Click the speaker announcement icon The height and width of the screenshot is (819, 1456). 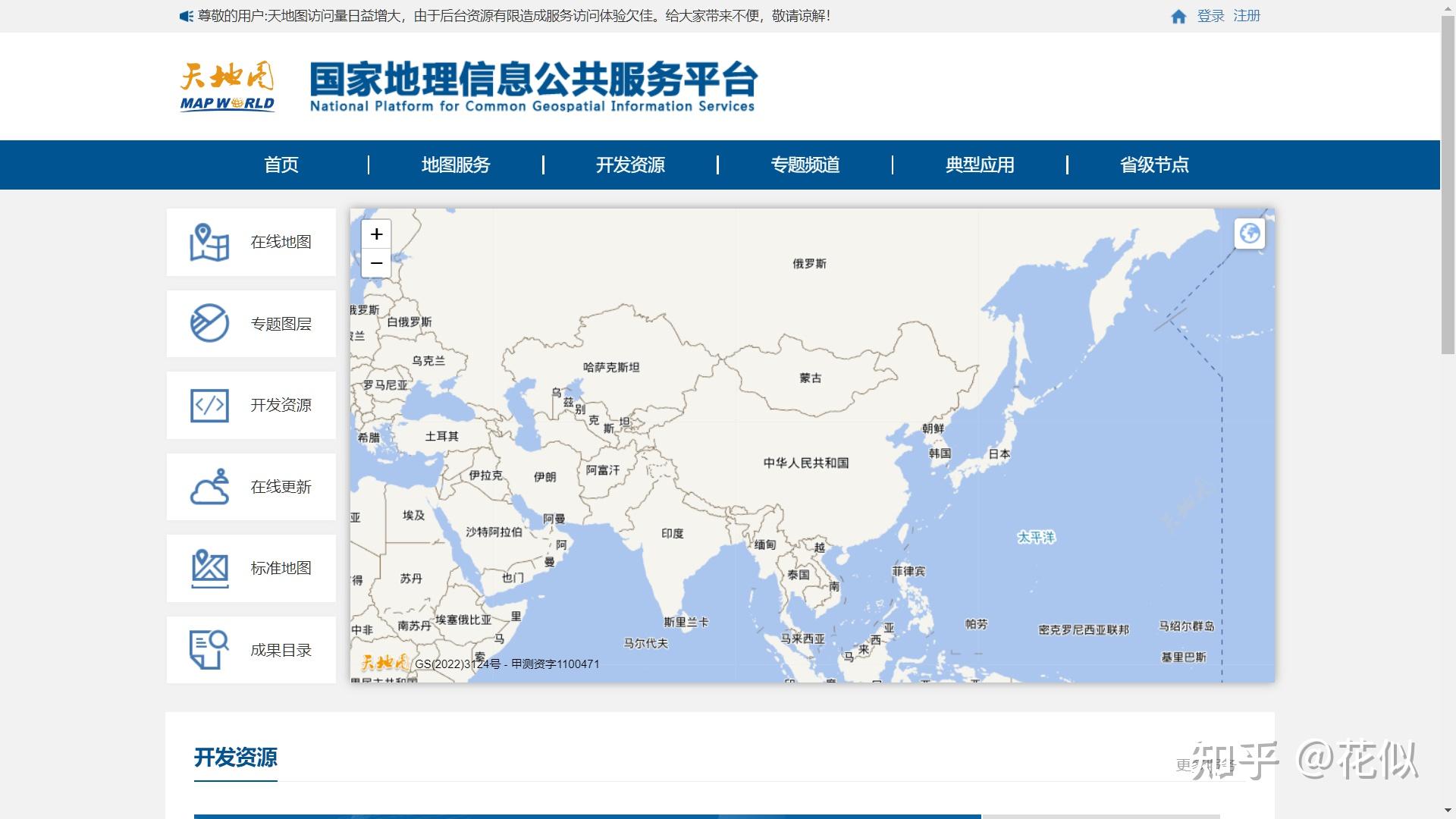186,16
